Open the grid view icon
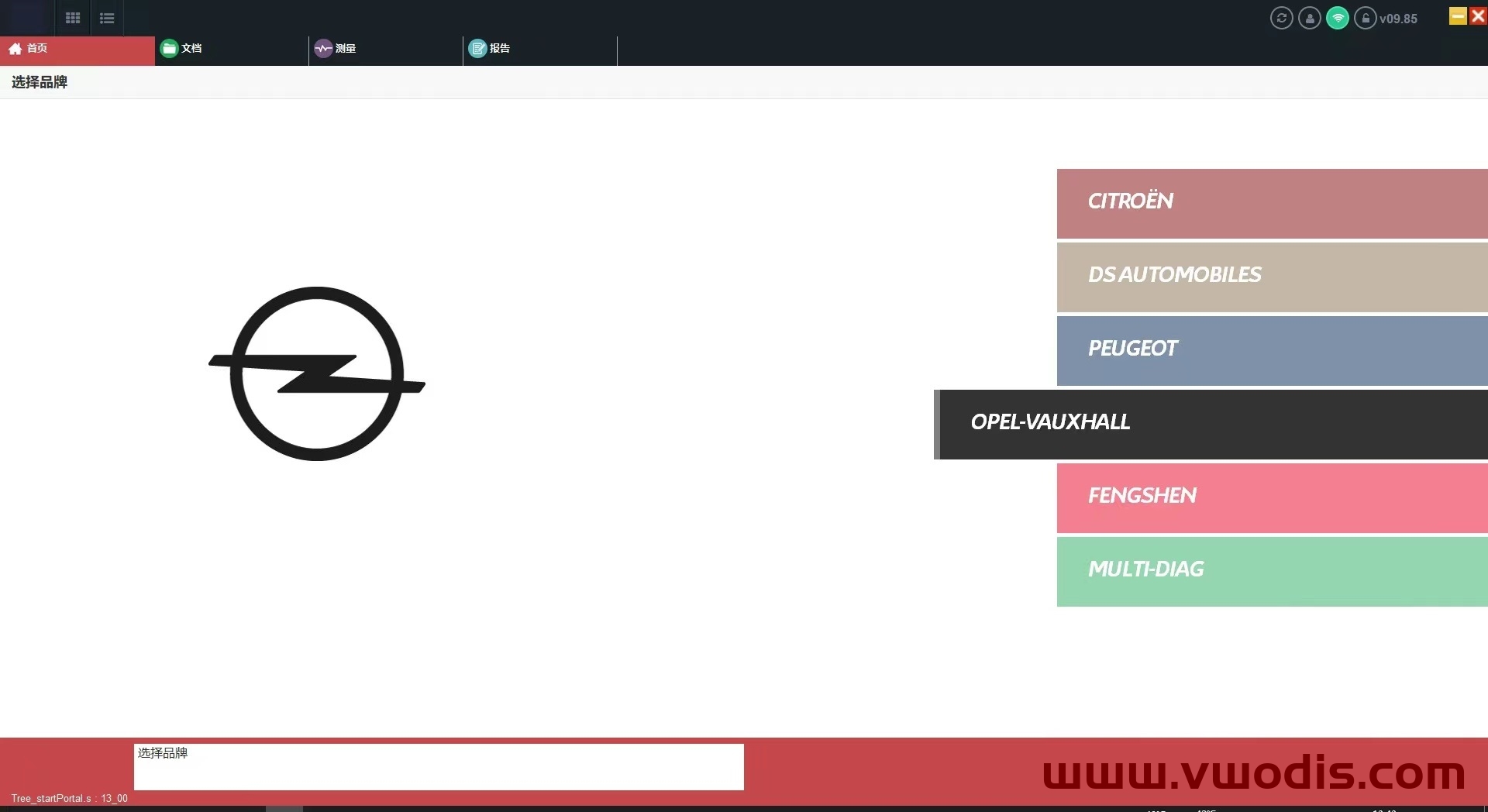 73,18
